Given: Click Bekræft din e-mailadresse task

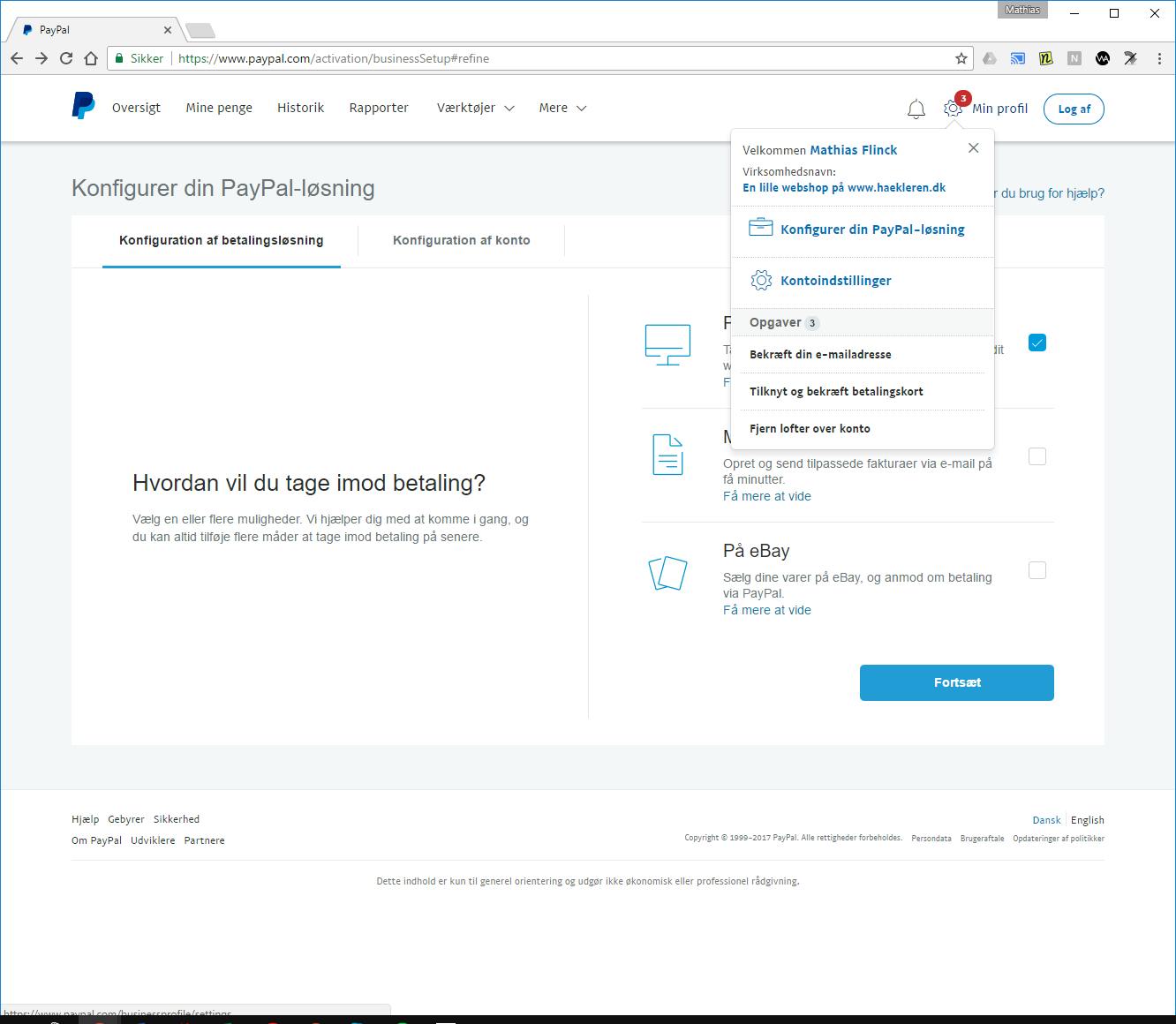Looking at the screenshot, I should point(820,354).
